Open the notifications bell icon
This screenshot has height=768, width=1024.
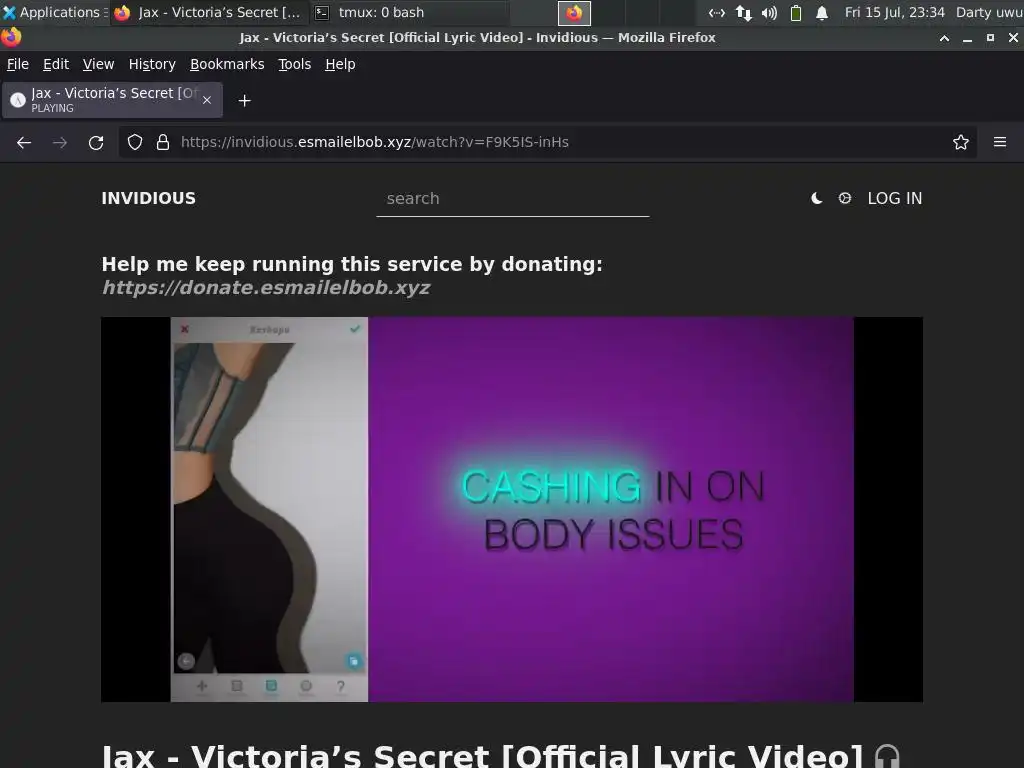(x=822, y=13)
